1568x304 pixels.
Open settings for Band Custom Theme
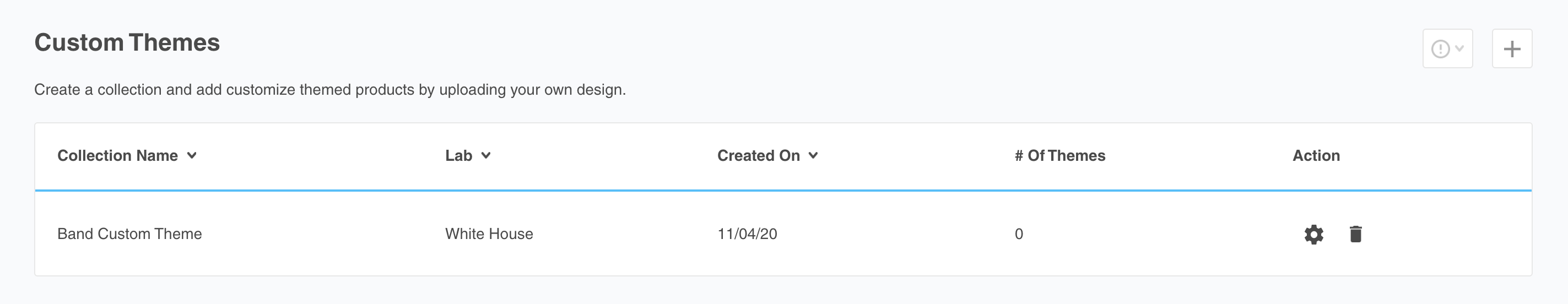click(x=1313, y=234)
